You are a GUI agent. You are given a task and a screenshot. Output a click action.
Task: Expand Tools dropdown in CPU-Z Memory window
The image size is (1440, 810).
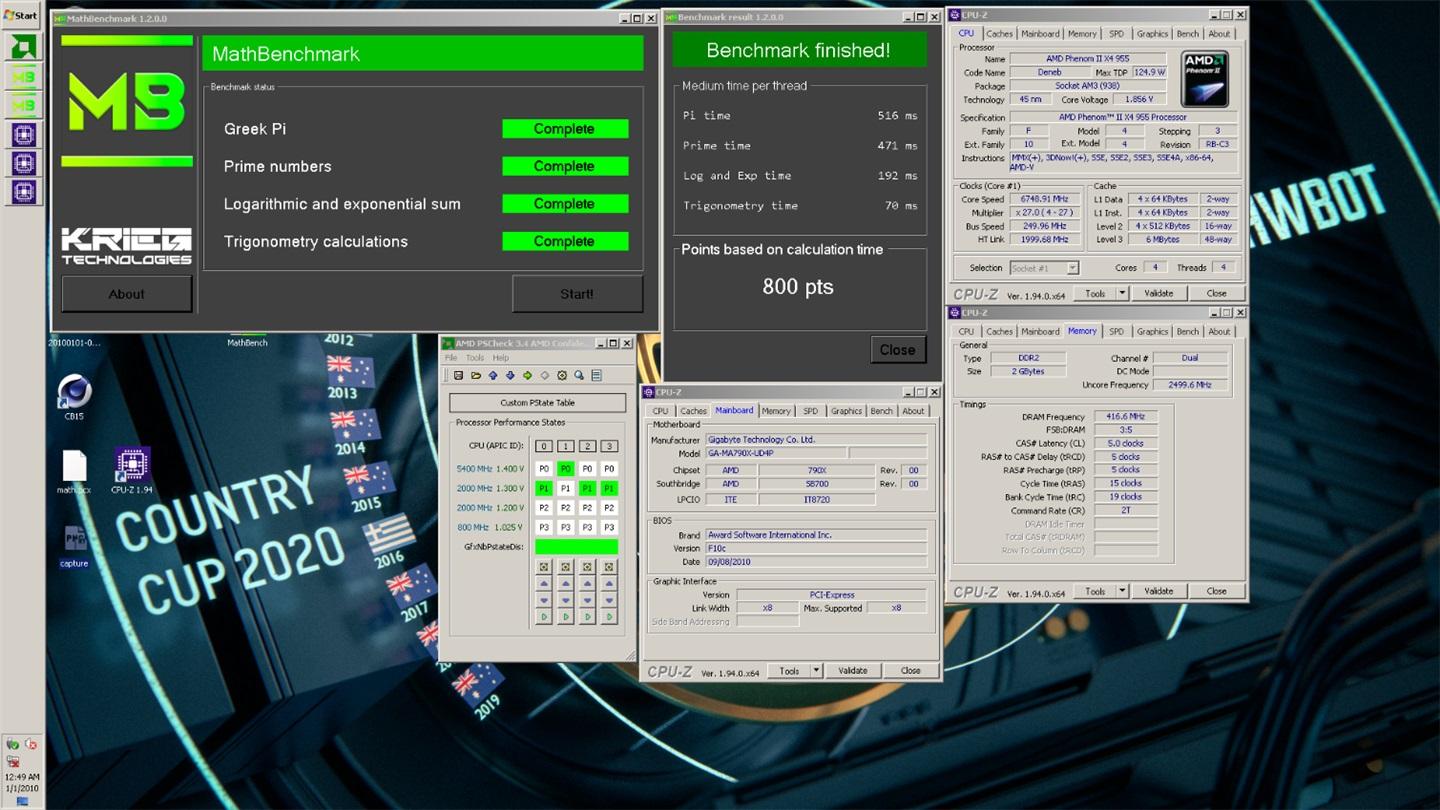[1122, 591]
